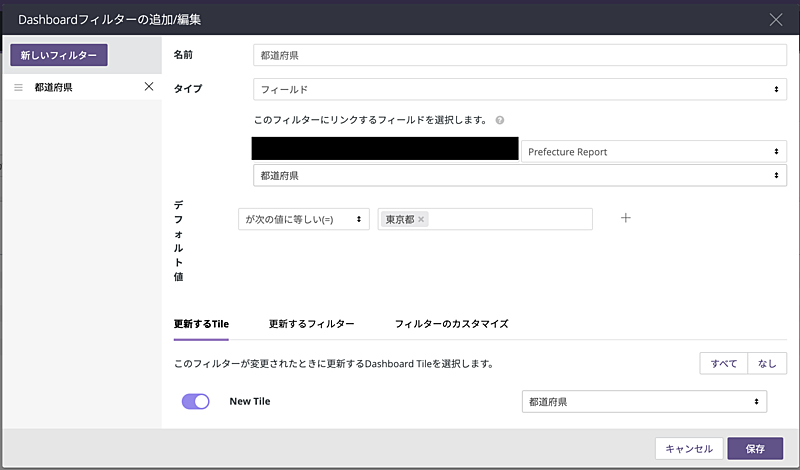
Task: Grab the drag handle beside 都道府県 filter
Action: [18, 88]
